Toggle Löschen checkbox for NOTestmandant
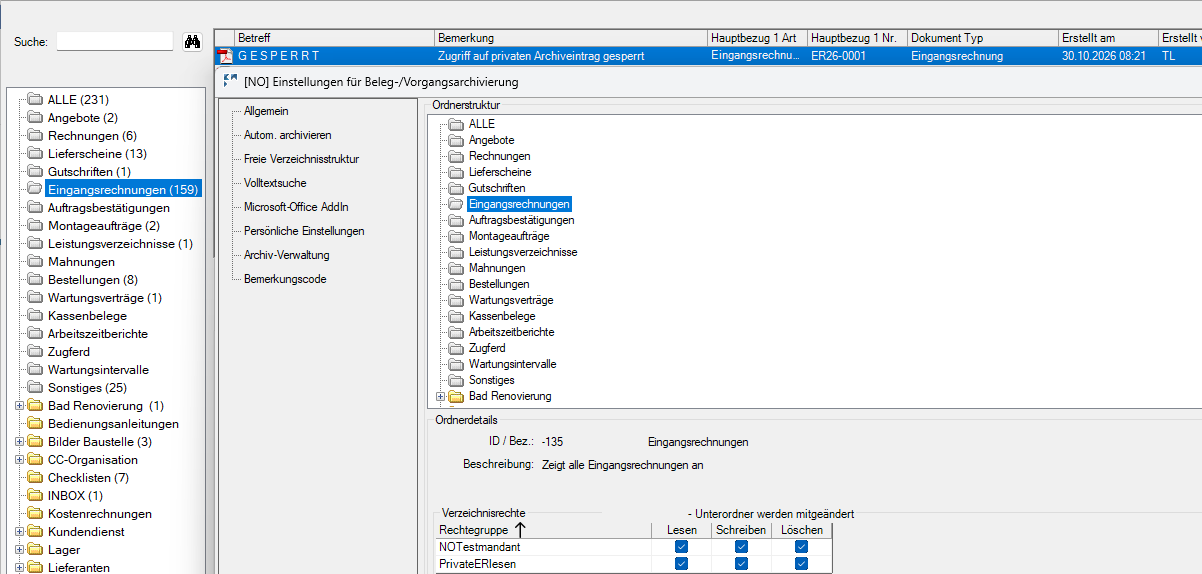 [x=802, y=547]
